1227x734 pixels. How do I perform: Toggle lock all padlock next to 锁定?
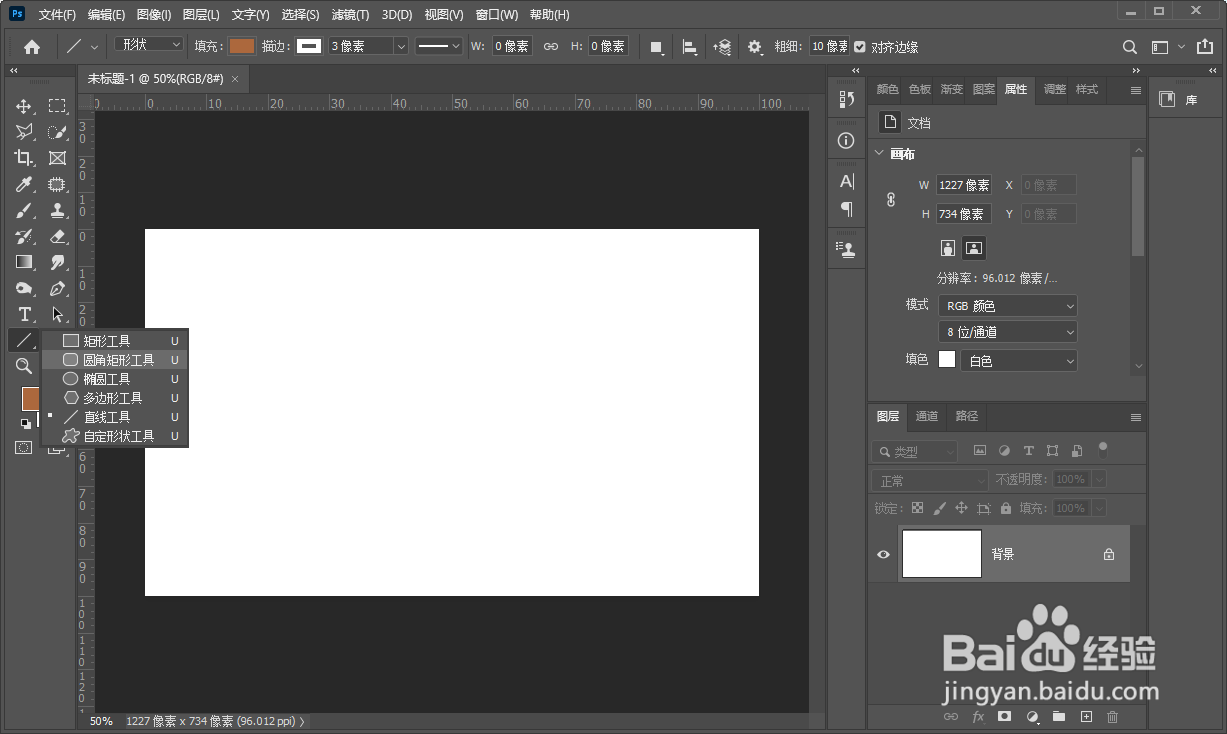click(x=1006, y=508)
